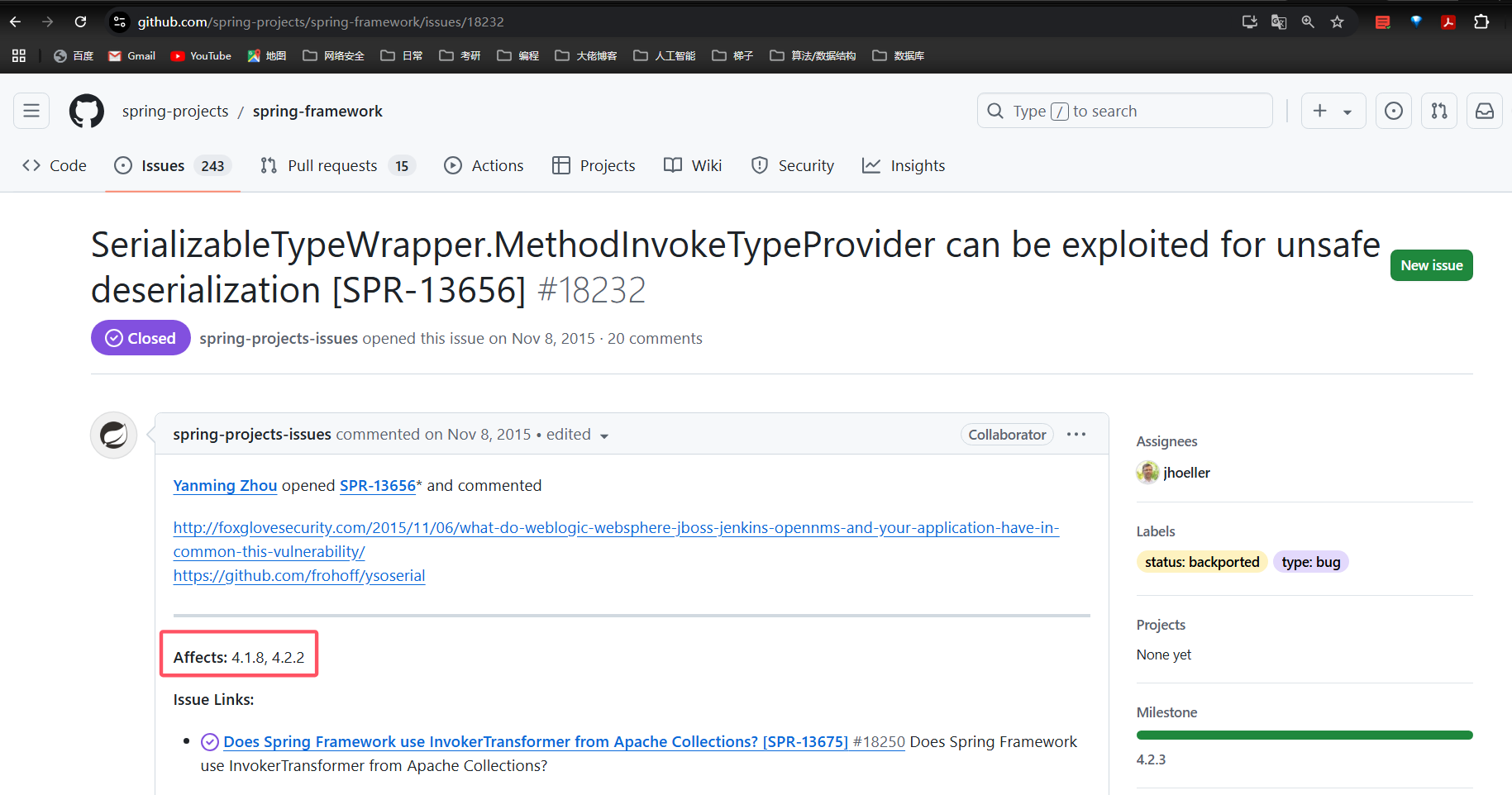This screenshot has width=1512, height=795.
Task: Open the extensions puzzle icon
Action: (1481, 21)
